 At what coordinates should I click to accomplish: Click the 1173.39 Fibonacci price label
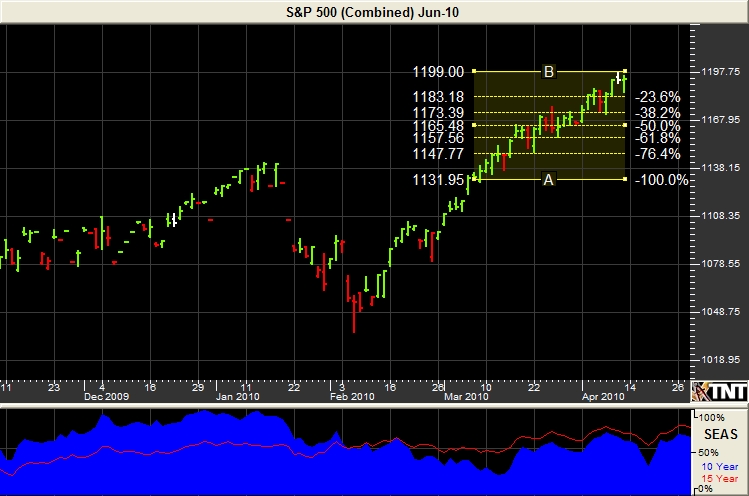coord(438,113)
